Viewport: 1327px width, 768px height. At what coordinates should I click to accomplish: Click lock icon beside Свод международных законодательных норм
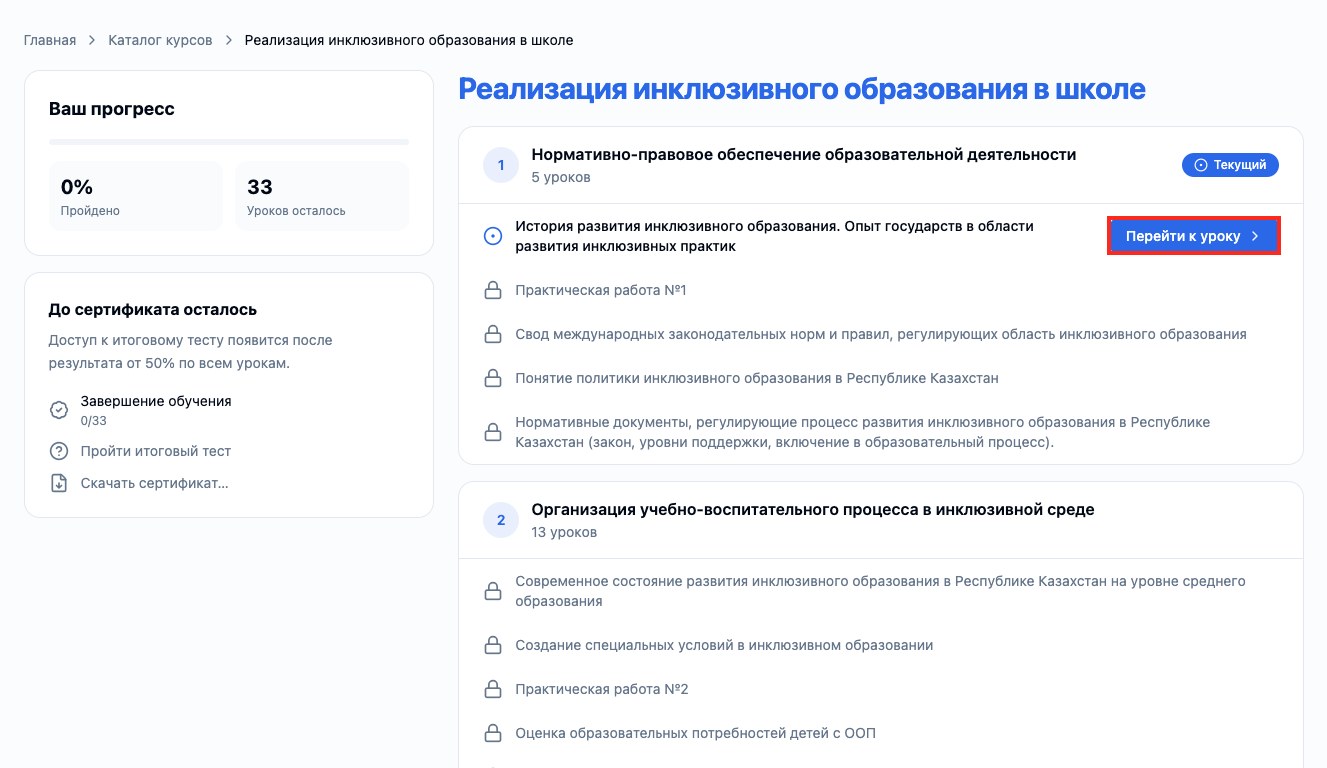(x=492, y=334)
